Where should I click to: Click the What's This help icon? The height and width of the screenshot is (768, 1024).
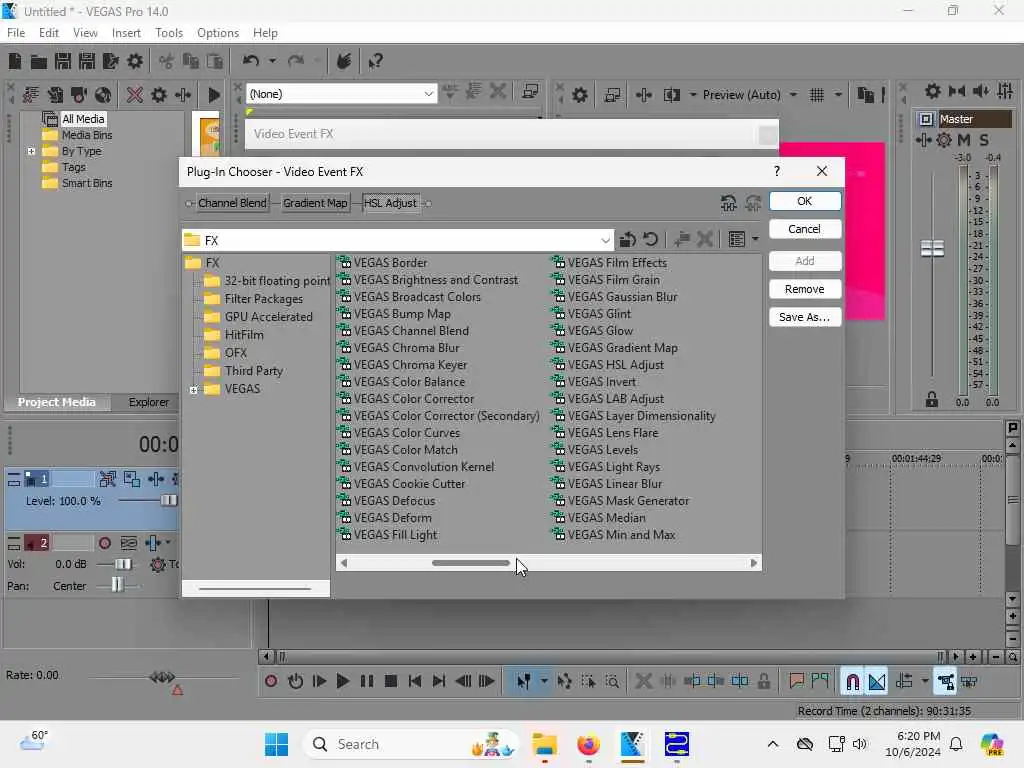point(376,61)
